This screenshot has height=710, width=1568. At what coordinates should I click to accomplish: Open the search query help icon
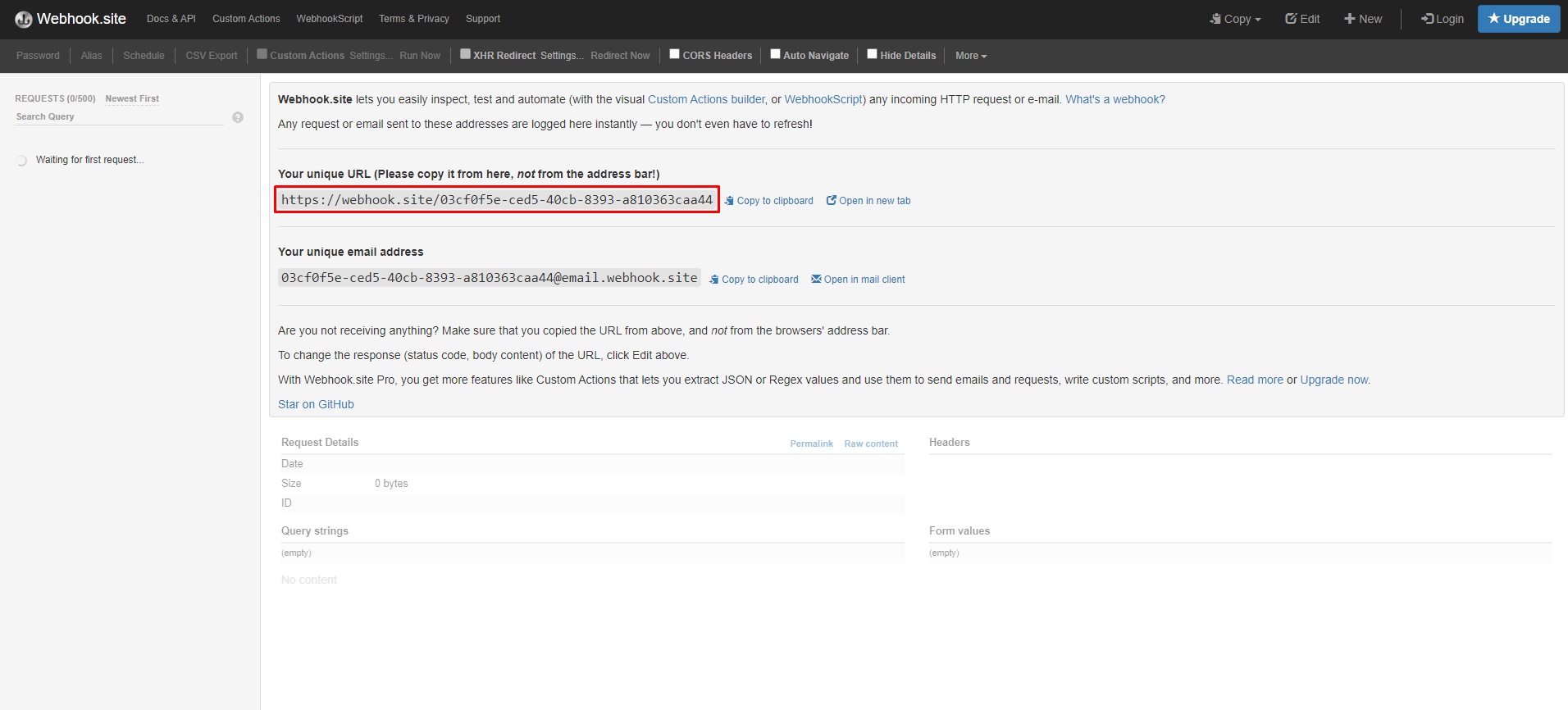(238, 117)
